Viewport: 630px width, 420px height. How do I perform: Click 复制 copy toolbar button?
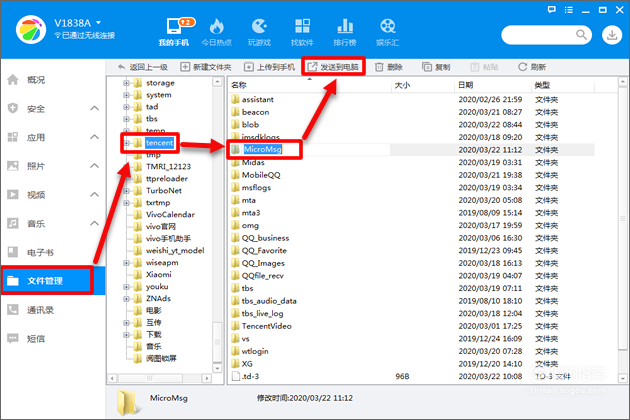pyautogui.click(x=436, y=67)
